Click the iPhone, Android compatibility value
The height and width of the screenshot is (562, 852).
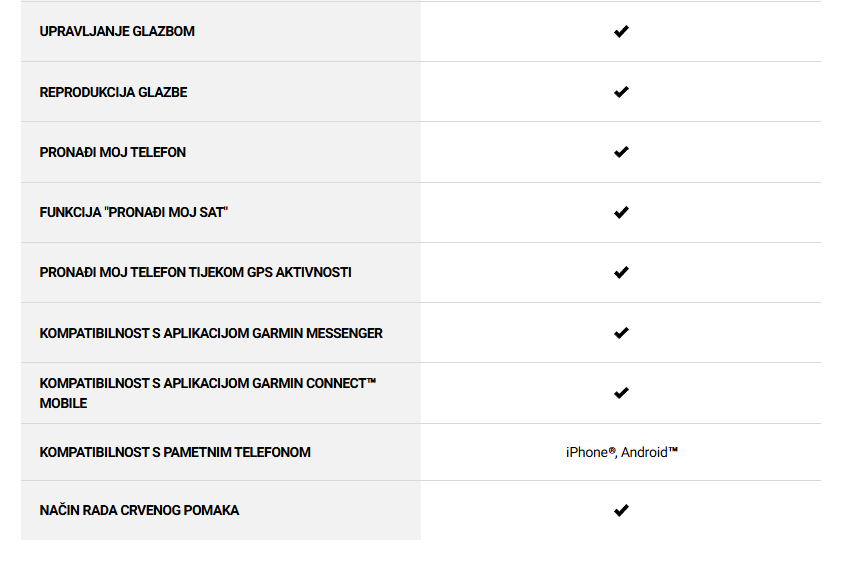(x=622, y=452)
